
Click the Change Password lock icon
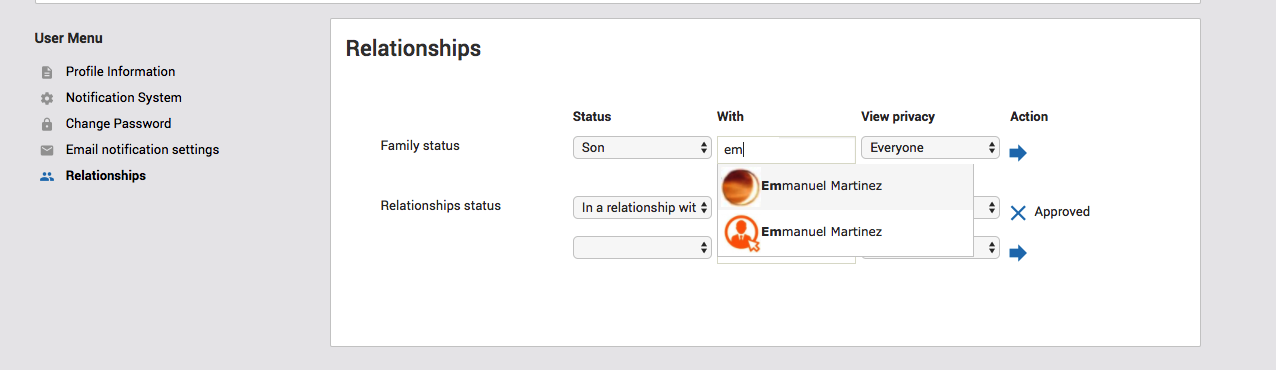(x=47, y=124)
